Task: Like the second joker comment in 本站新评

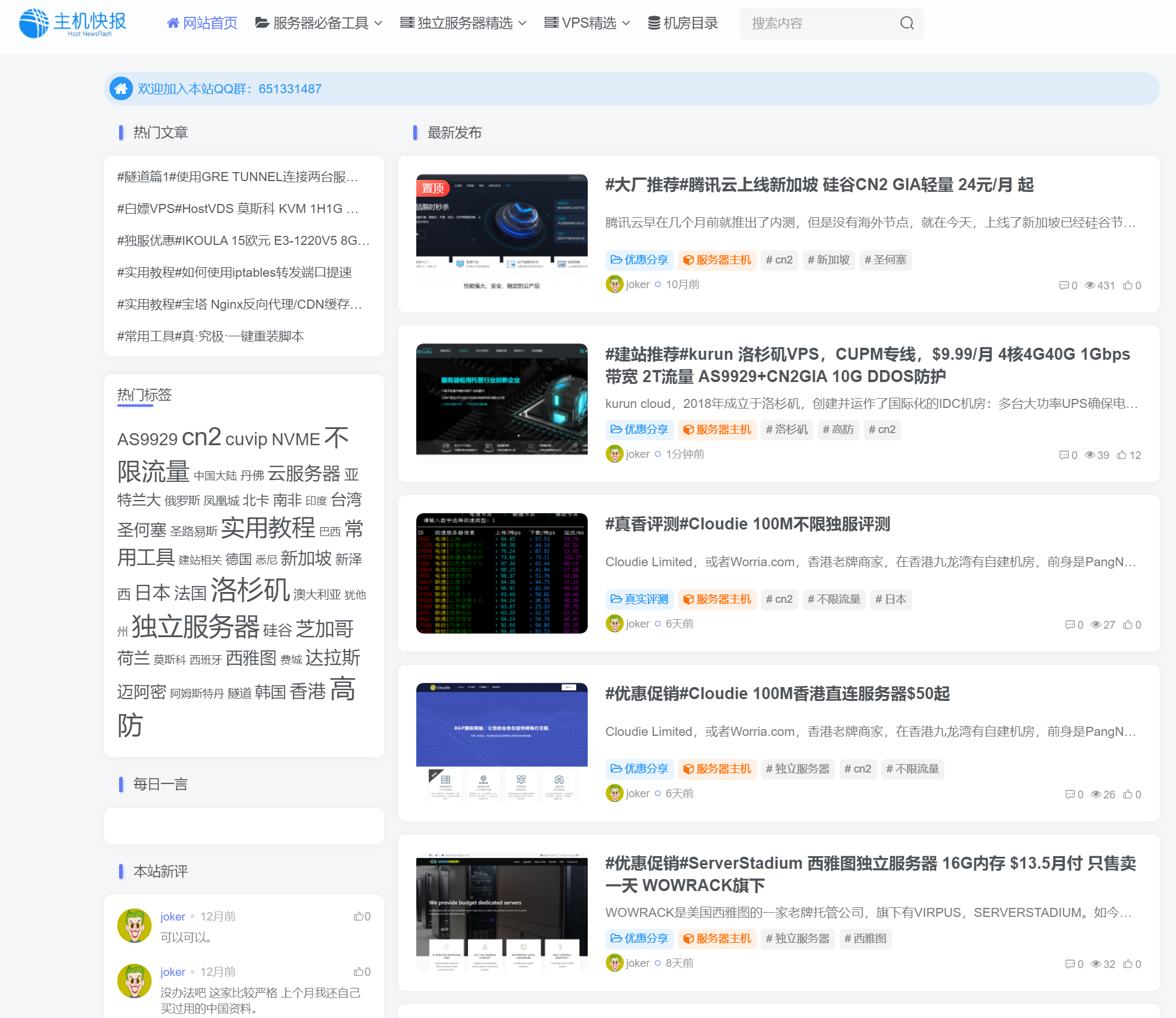Action: (x=359, y=972)
